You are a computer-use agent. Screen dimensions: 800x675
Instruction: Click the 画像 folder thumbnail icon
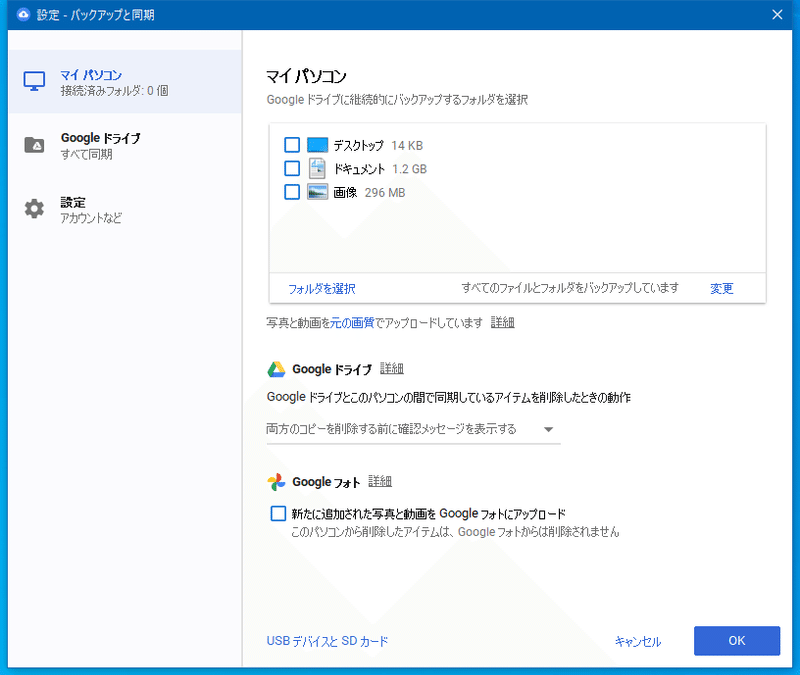317,192
